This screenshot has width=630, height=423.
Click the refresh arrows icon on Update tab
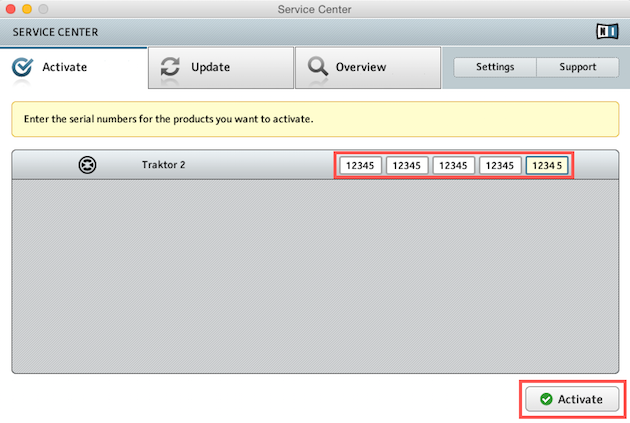[170, 67]
